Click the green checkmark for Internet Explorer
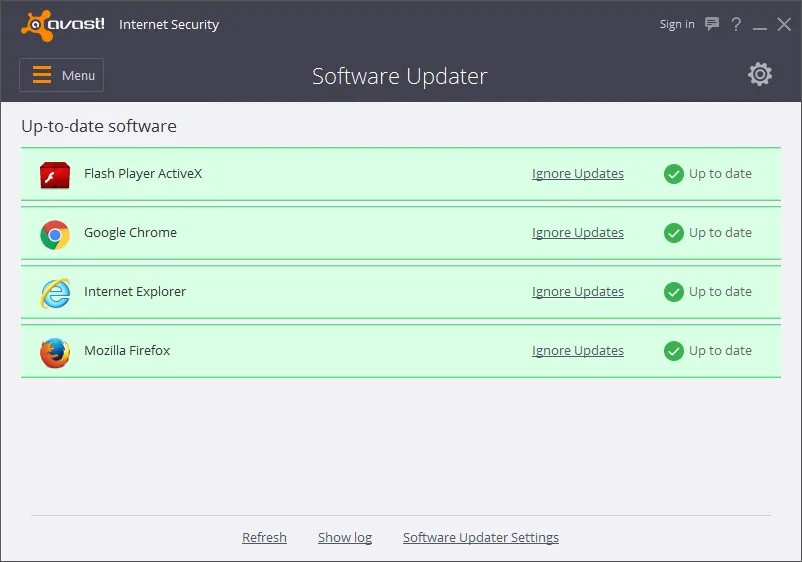 (x=674, y=292)
